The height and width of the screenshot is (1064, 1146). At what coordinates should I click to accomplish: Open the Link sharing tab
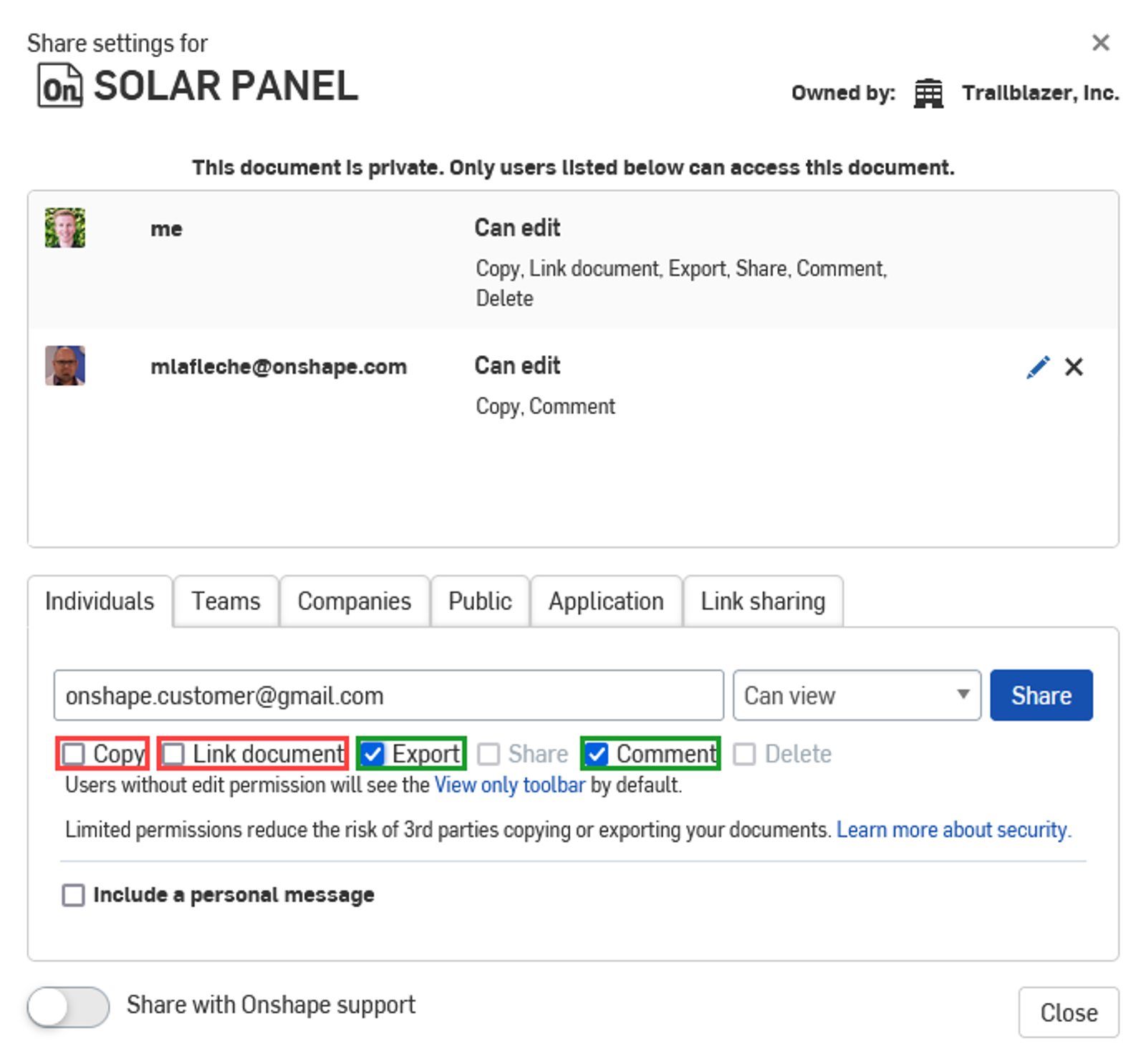762,601
